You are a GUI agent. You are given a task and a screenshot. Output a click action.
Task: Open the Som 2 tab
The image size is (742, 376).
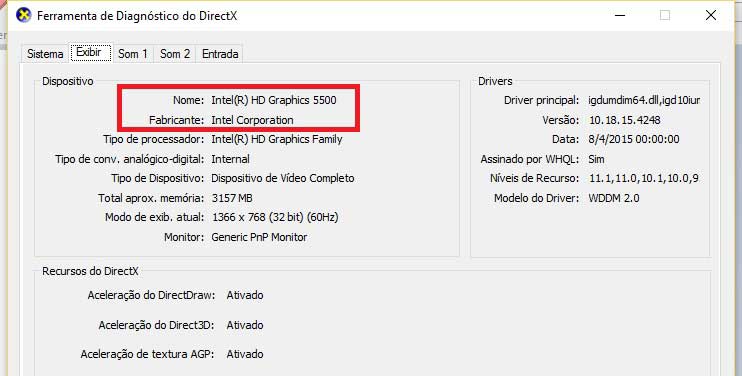[x=175, y=54]
